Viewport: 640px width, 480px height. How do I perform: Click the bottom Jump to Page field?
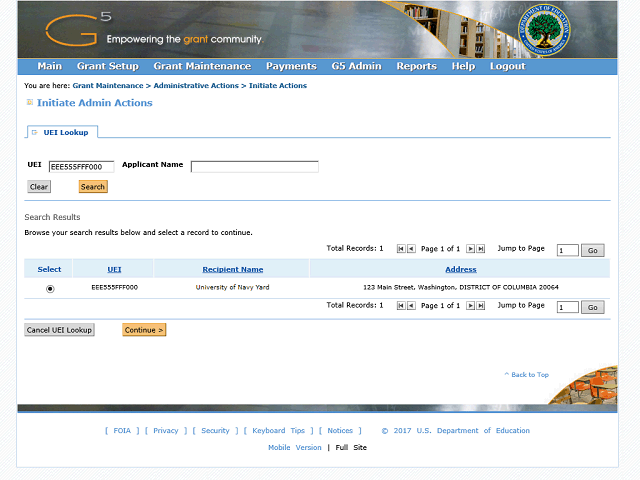(567, 307)
